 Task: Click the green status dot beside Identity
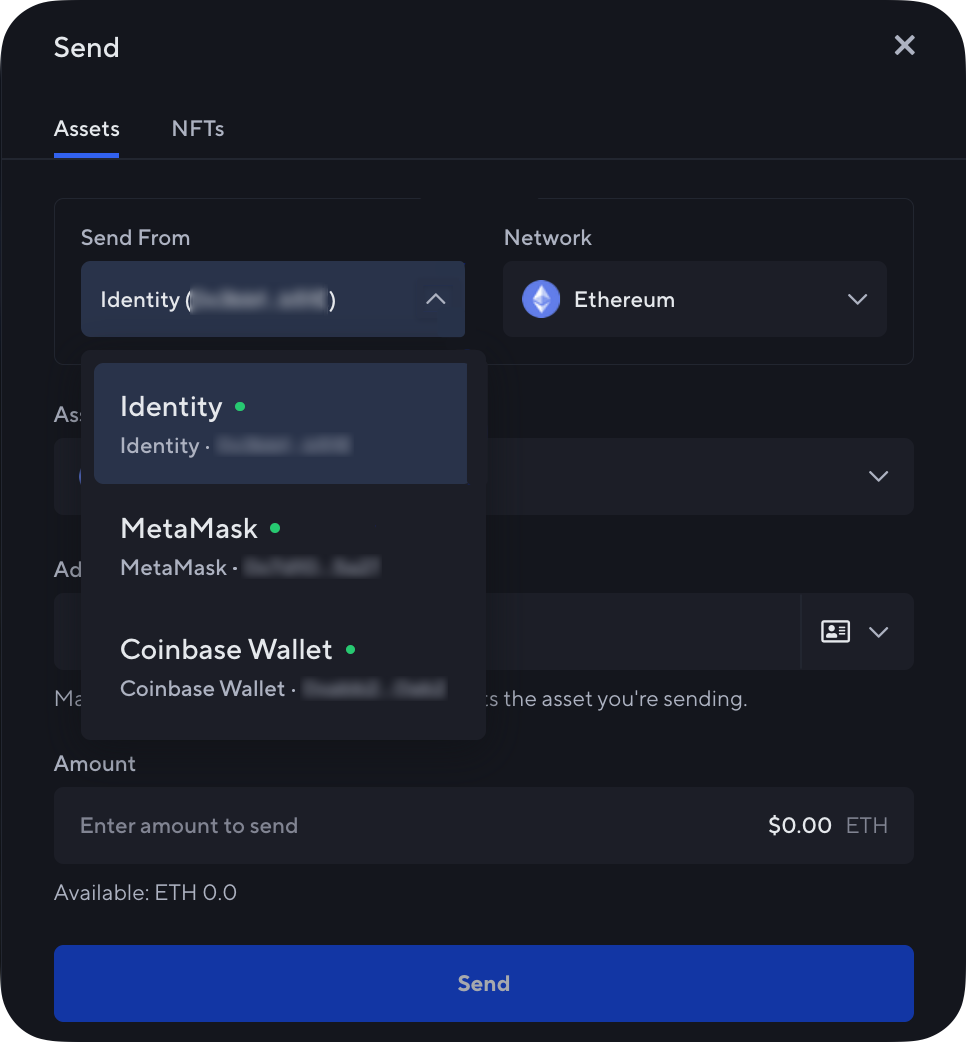[x=241, y=407]
